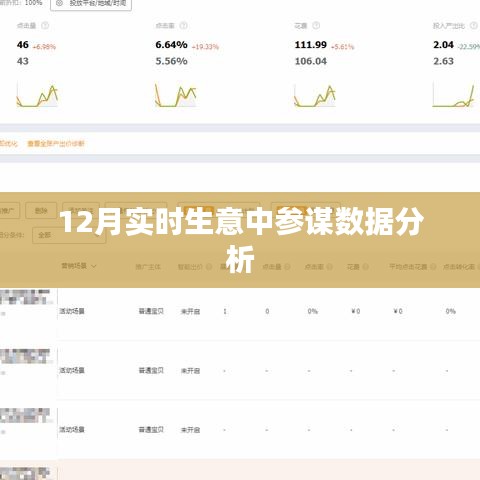Click the comparison value 2.63
The image size is (480, 480).
443,61
